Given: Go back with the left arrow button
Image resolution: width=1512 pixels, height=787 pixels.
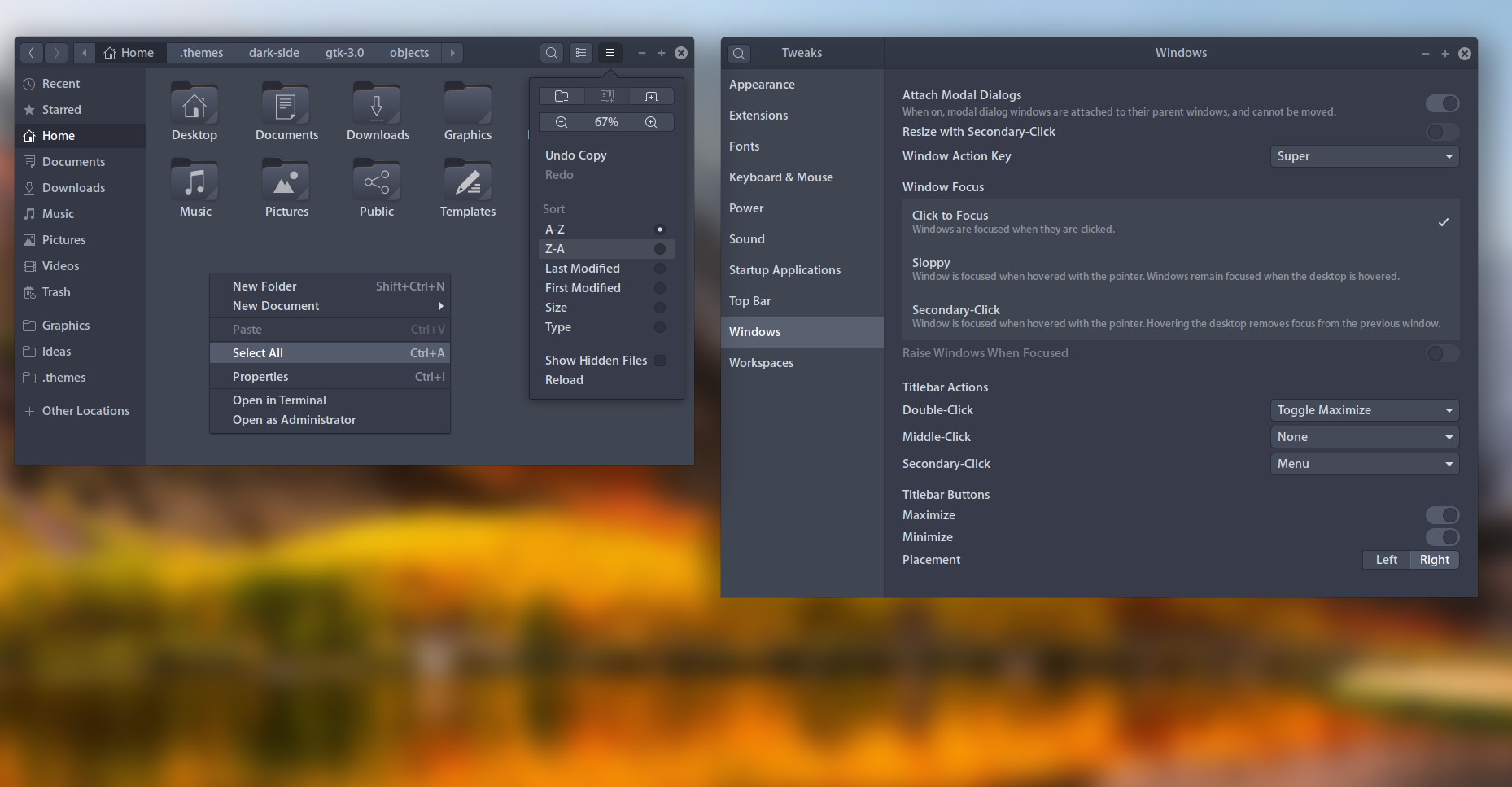Looking at the screenshot, I should point(32,53).
